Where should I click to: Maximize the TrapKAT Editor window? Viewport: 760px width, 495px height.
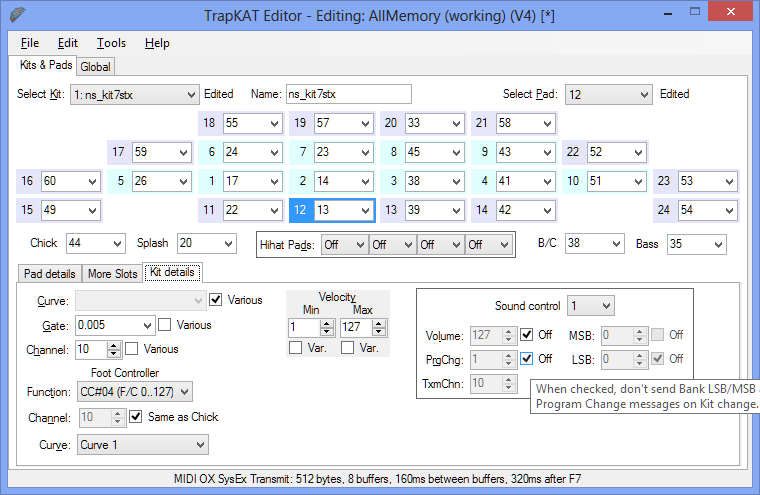[x=695, y=12]
